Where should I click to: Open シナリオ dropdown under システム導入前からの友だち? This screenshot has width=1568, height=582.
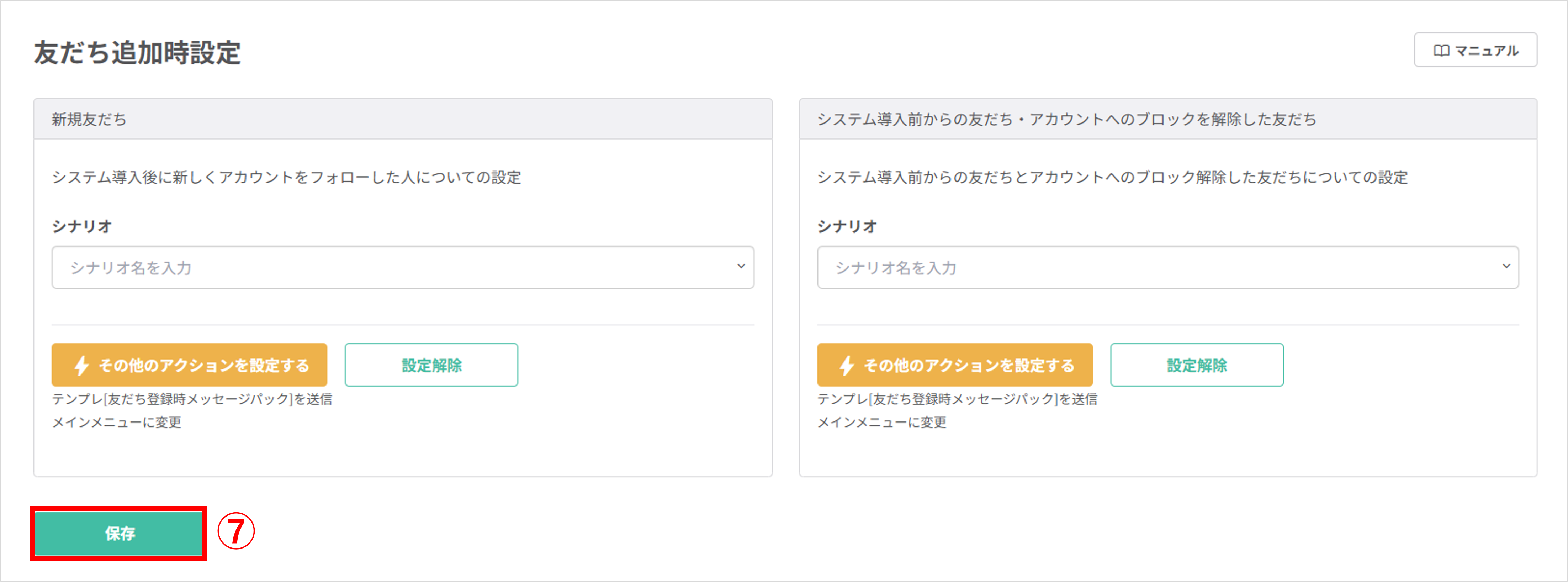1167,268
